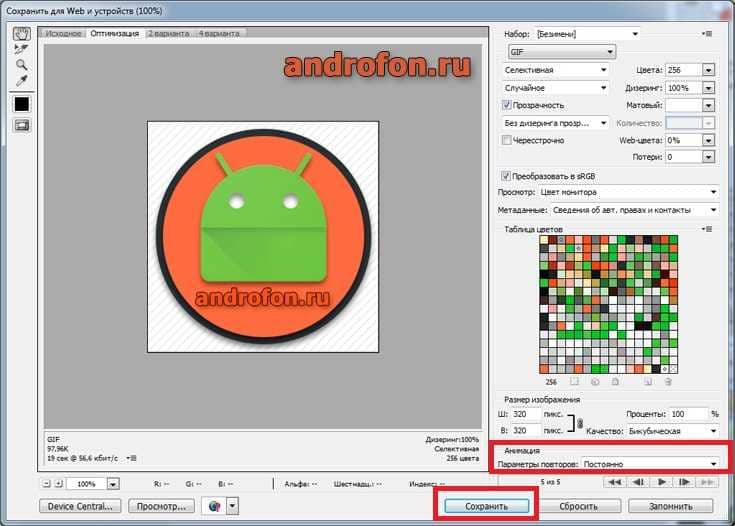Toggle the constrain proportions link icon
Screen dimensions: 735x526
580,423
